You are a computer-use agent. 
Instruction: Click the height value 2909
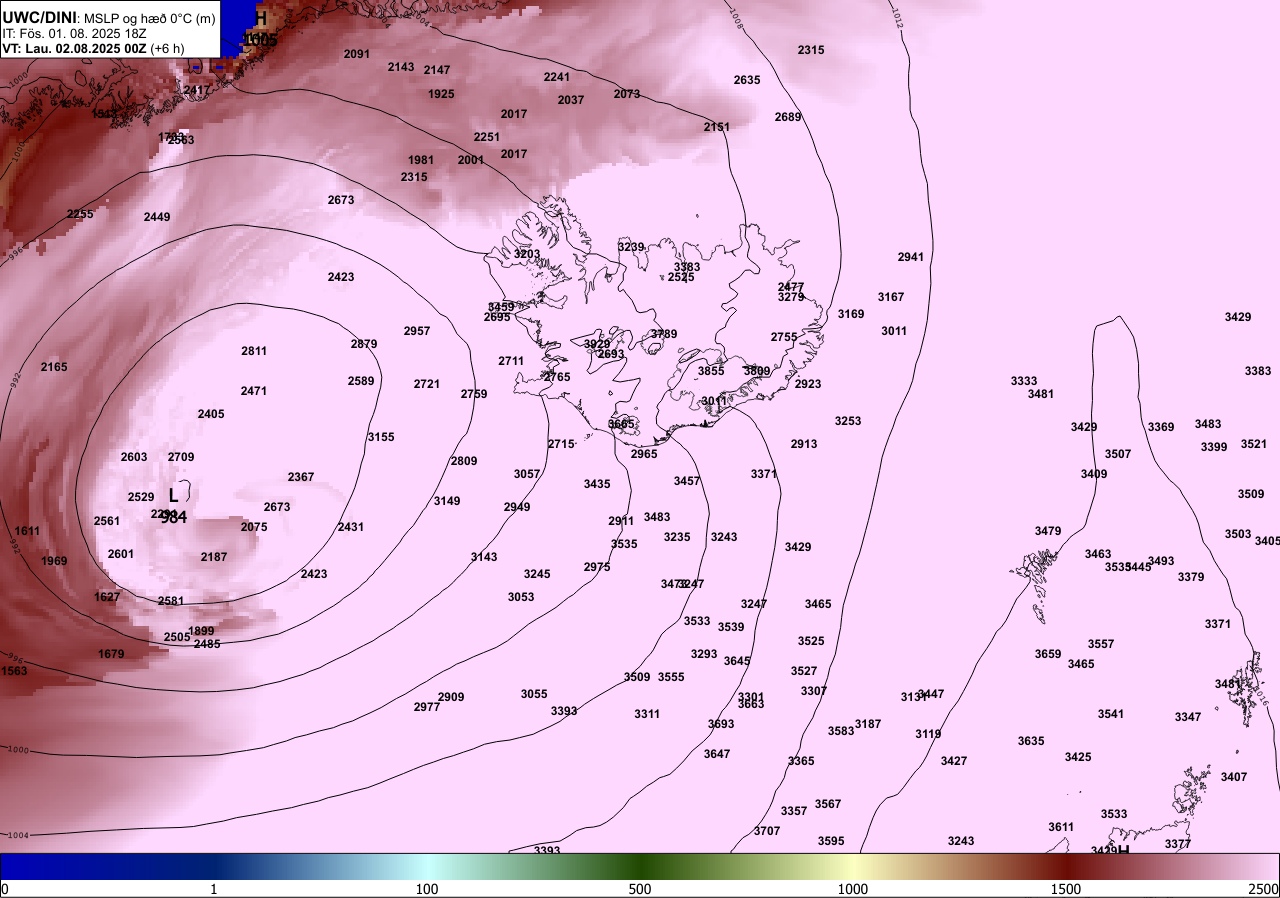click(x=451, y=697)
